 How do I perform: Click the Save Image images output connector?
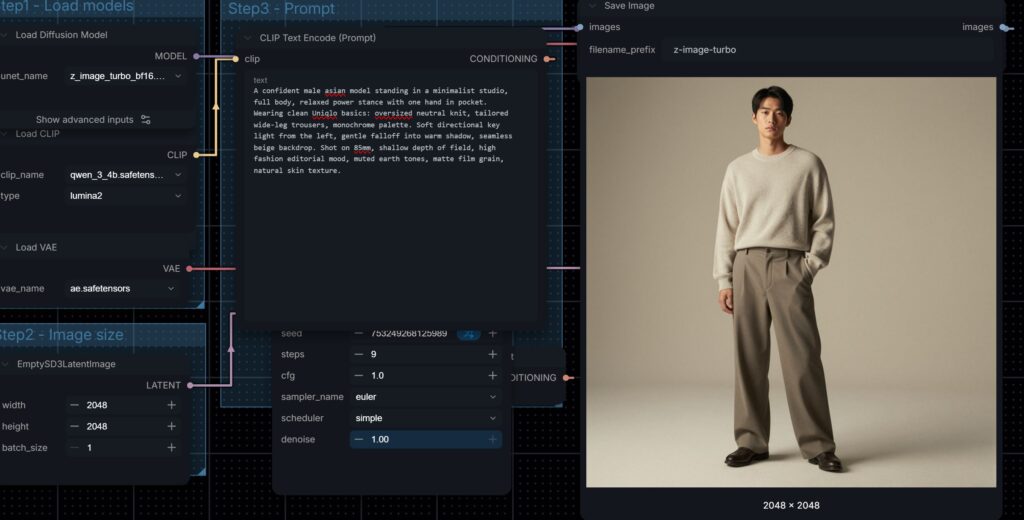(1003, 27)
